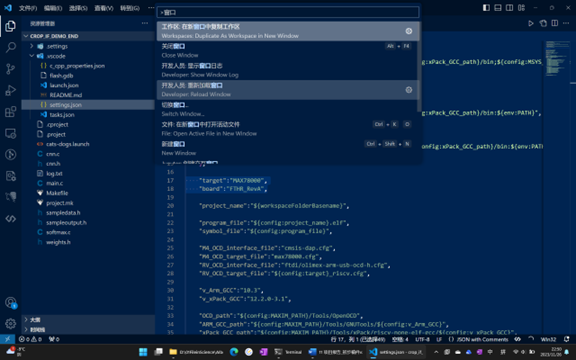Click the command palette list scrollbar

[x=420, y=67]
